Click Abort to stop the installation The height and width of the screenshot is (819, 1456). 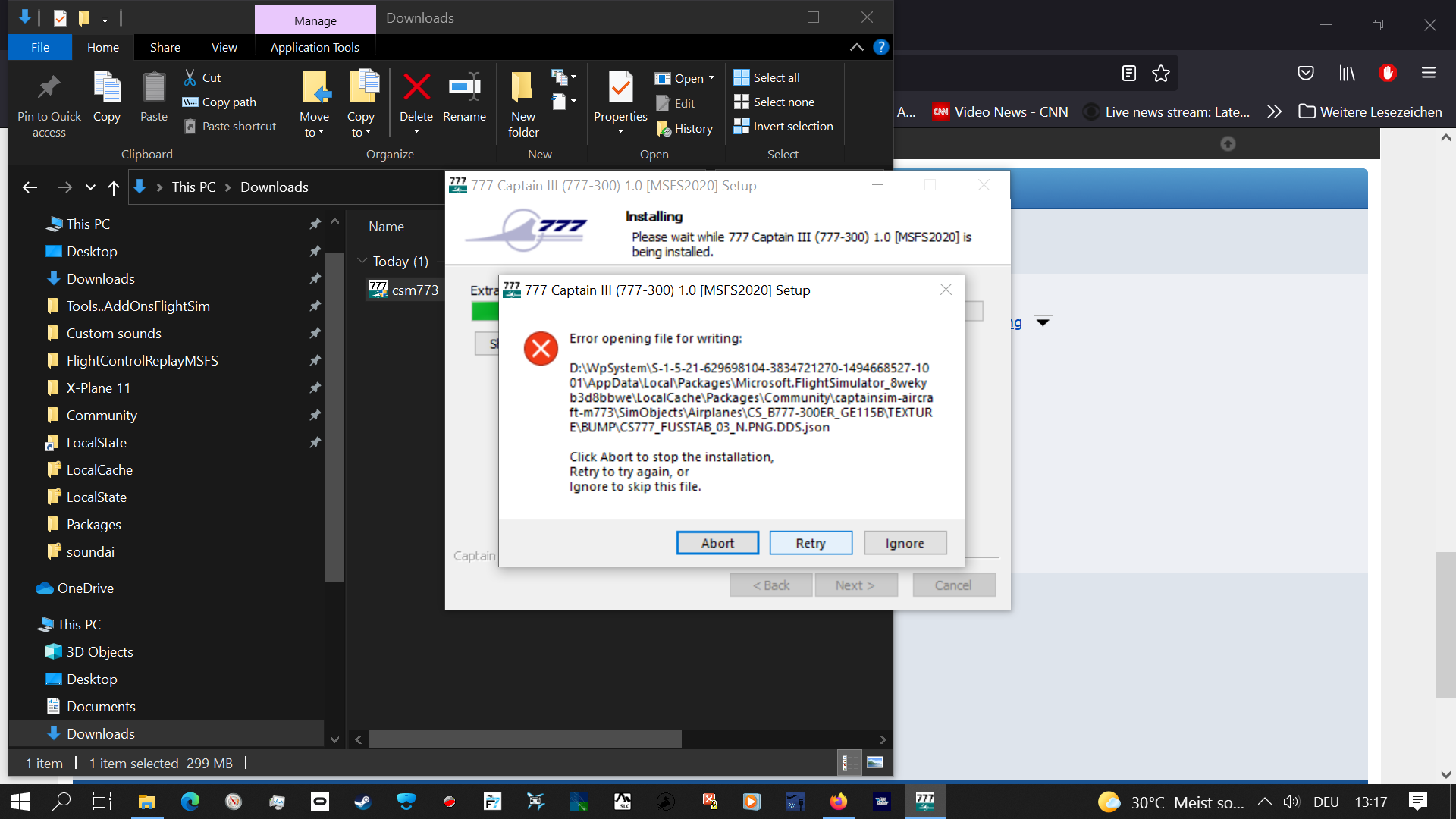(717, 543)
